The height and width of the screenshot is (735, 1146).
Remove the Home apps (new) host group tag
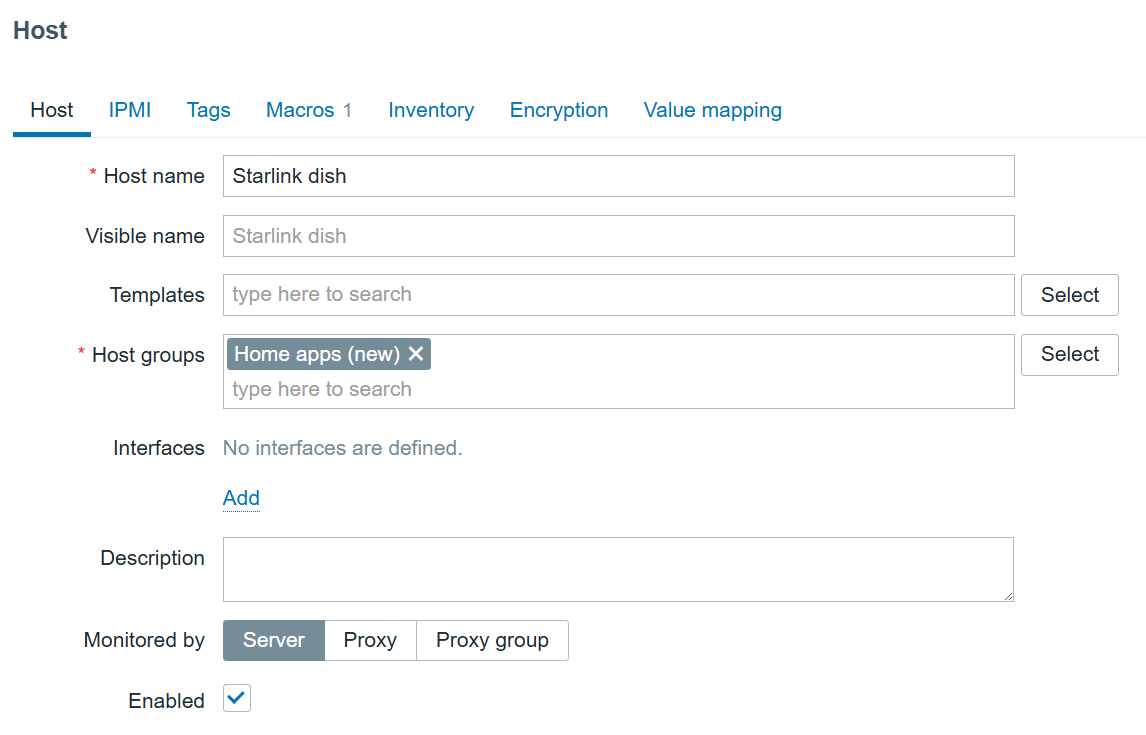pyautogui.click(x=416, y=354)
